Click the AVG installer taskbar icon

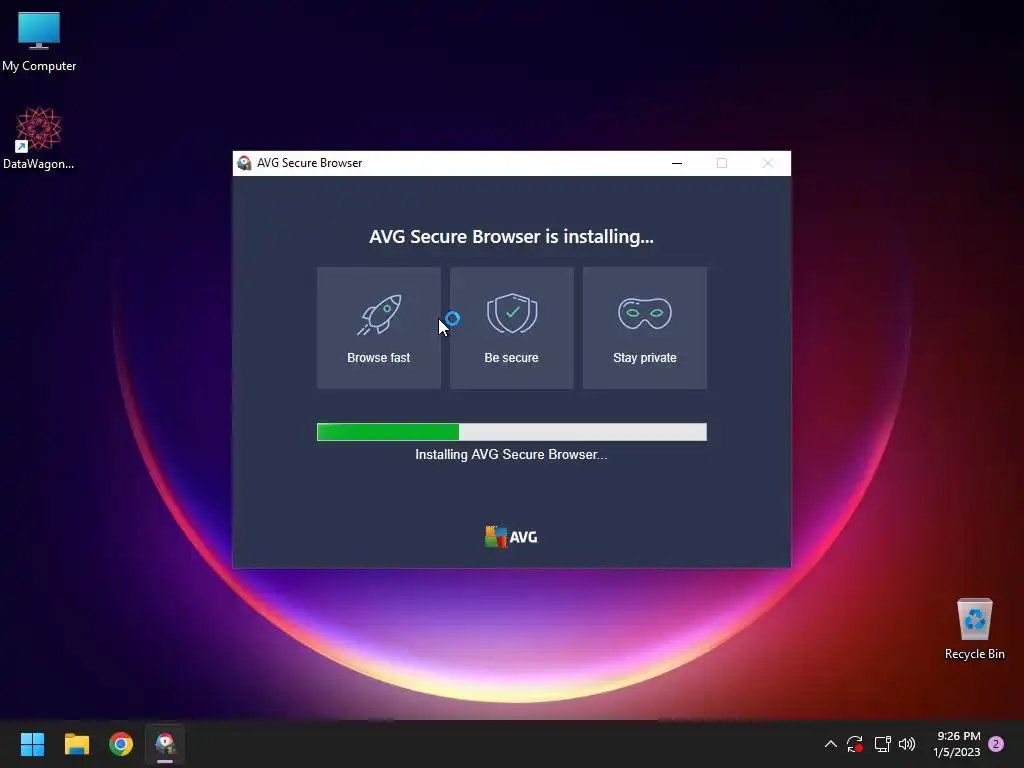coord(165,744)
